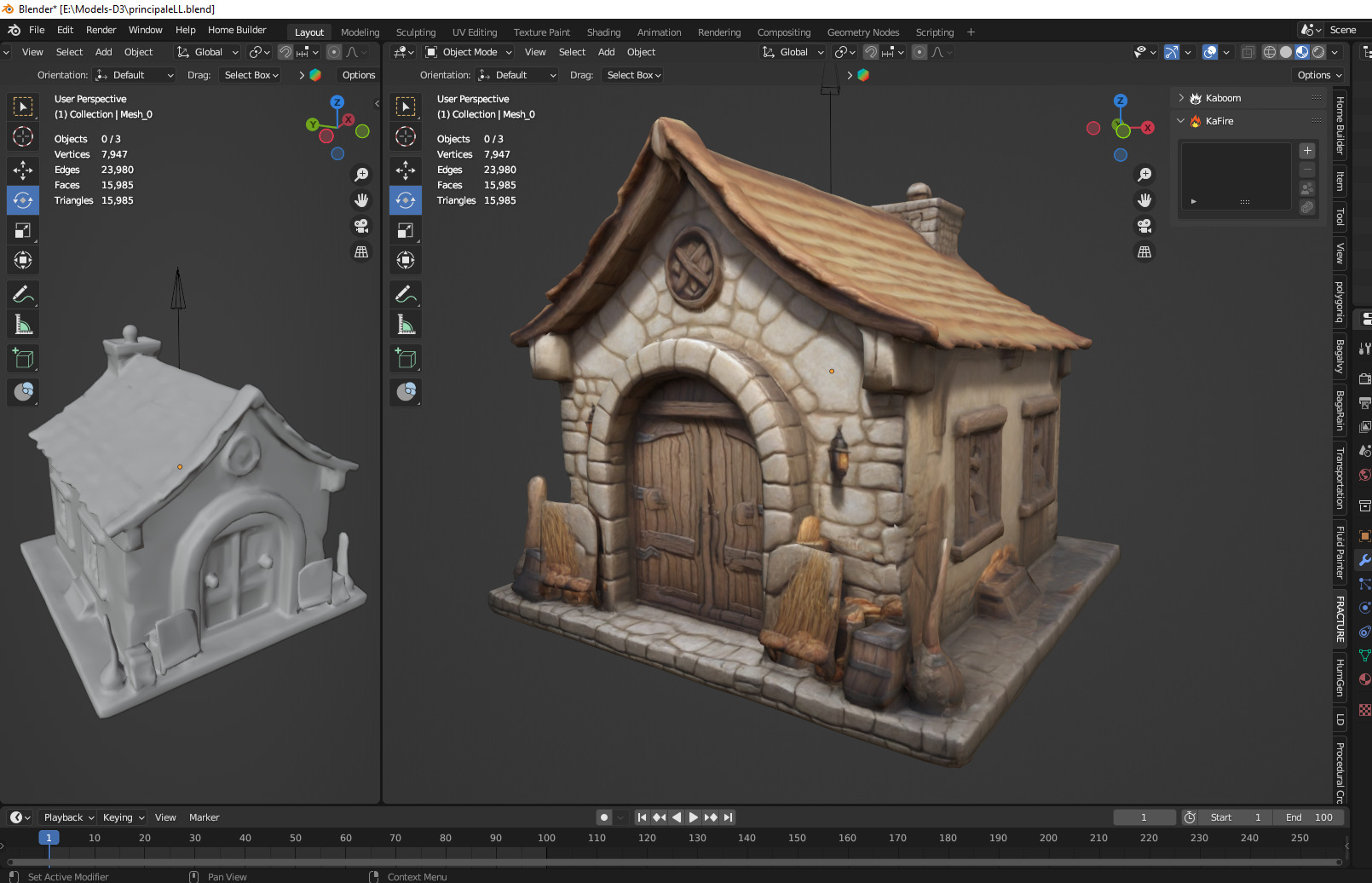
Task: Select the Transform tool in right viewport
Action: coord(406,260)
